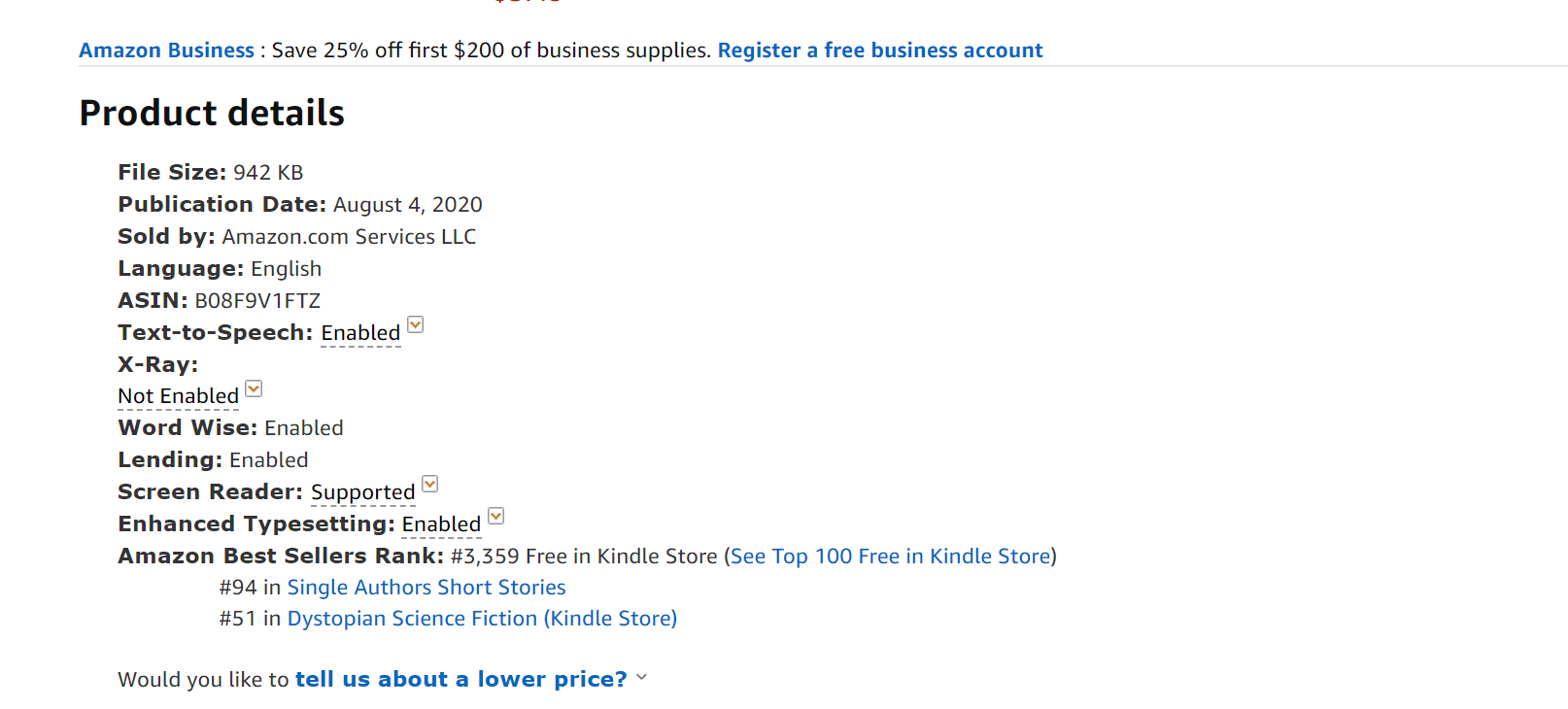
Task: Click the publication date August 4, 2020
Action: (x=407, y=205)
